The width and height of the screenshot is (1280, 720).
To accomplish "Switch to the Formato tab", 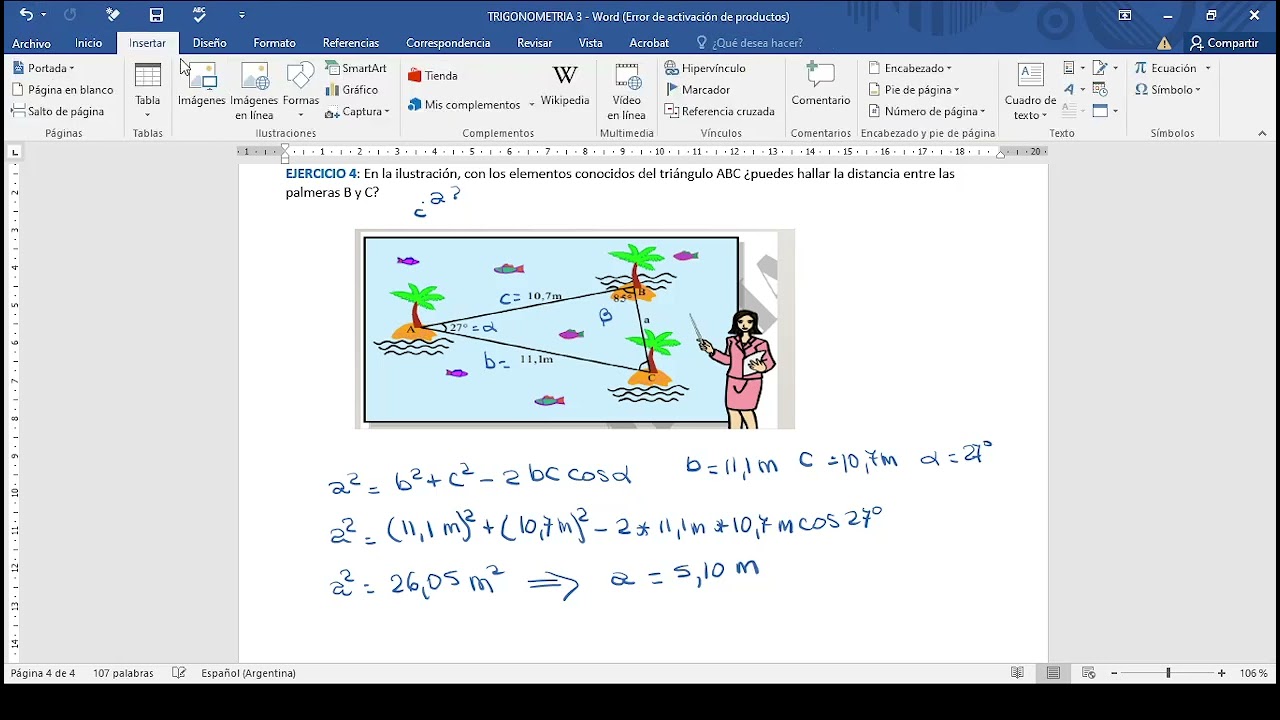I will pyautogui.click(x=274, y=43).
